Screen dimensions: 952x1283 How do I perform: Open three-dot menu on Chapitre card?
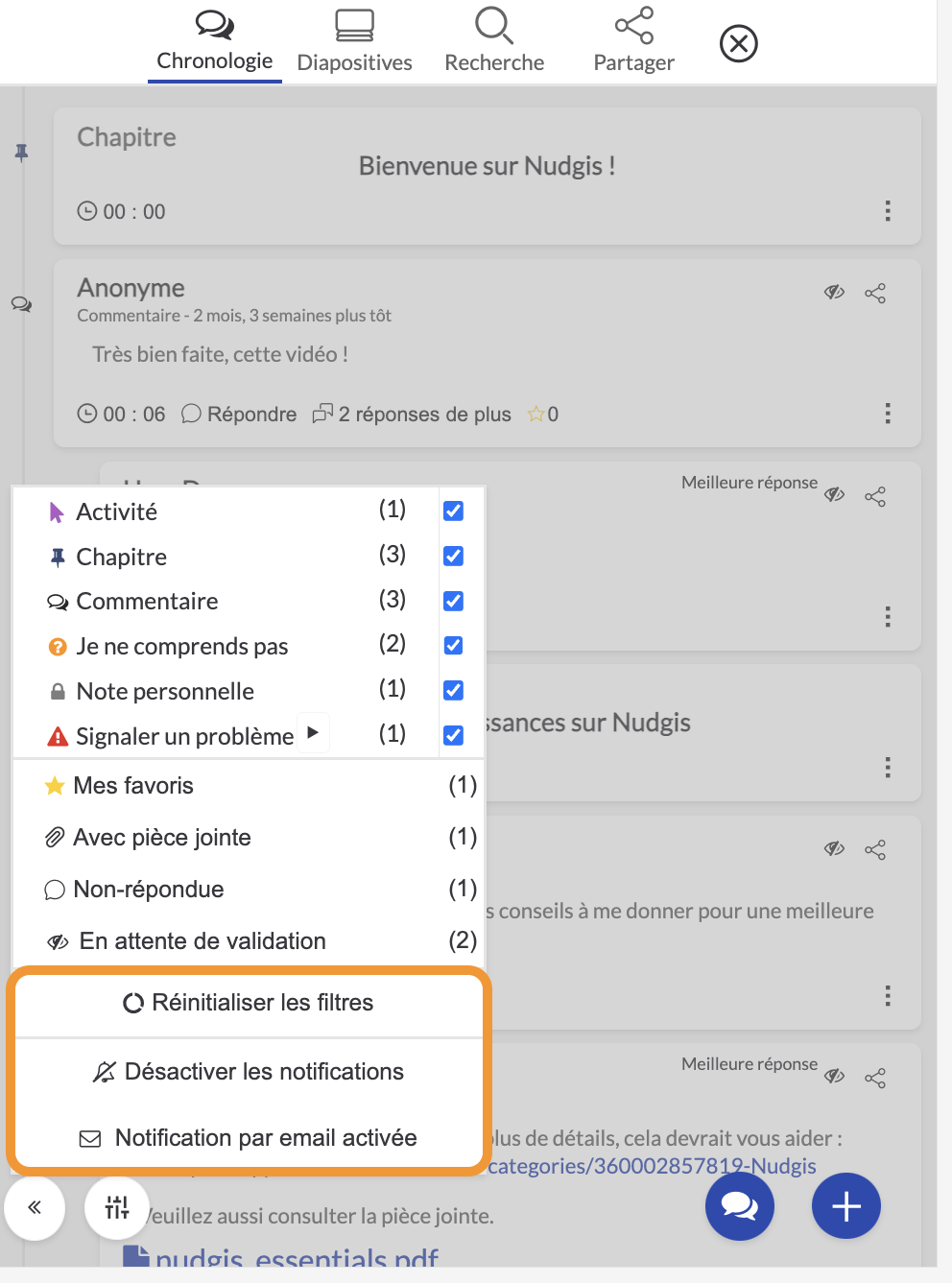888,210
